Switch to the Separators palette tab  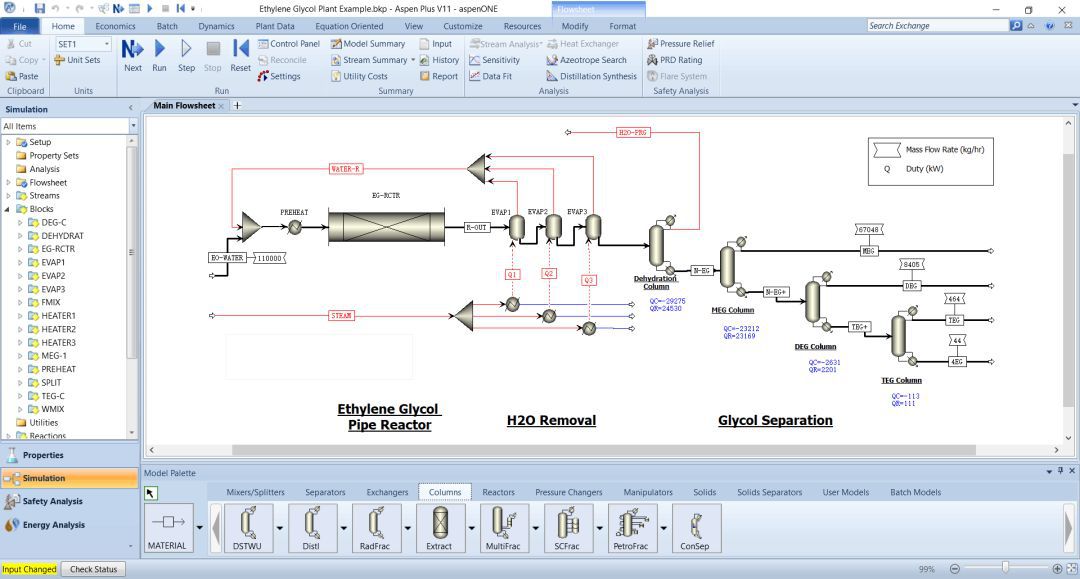(325, 492)
